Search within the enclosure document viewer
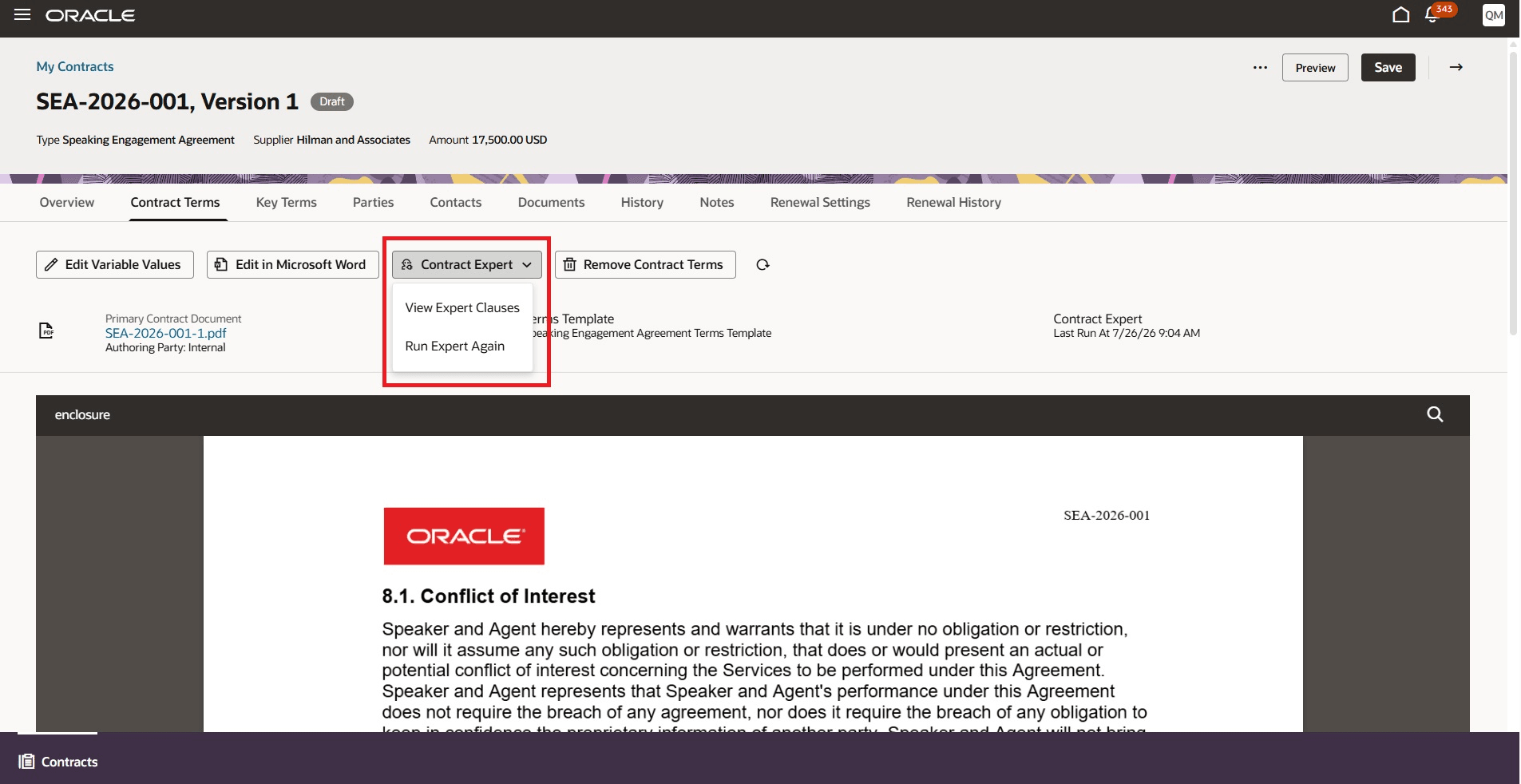1521x784 pixels. pos(1435,414)
